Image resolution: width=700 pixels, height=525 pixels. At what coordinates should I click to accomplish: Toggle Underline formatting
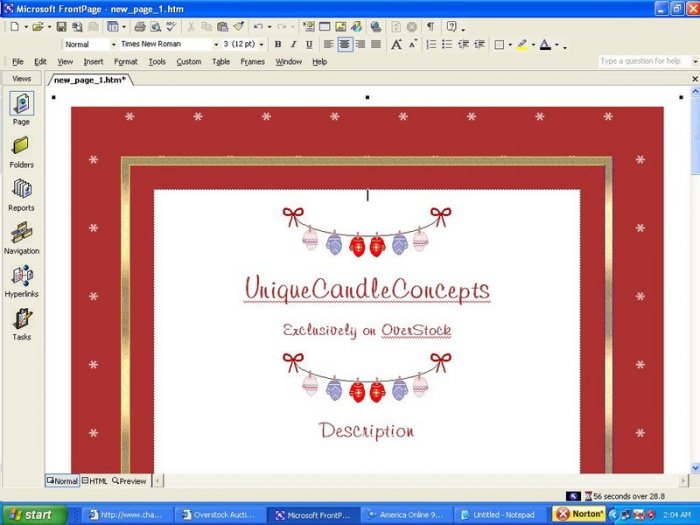click(309, 44)
